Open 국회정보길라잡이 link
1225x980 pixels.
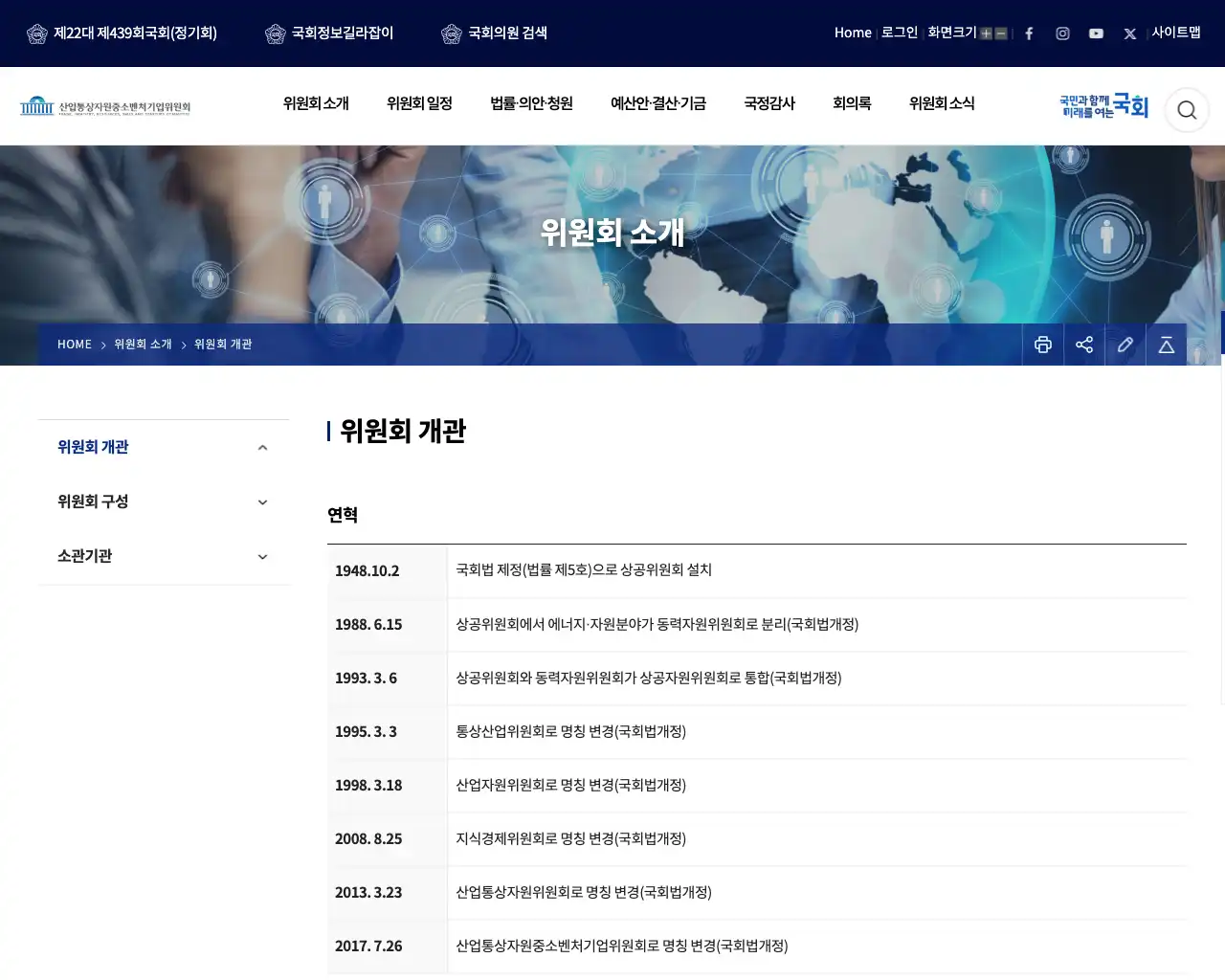(343, 33)
